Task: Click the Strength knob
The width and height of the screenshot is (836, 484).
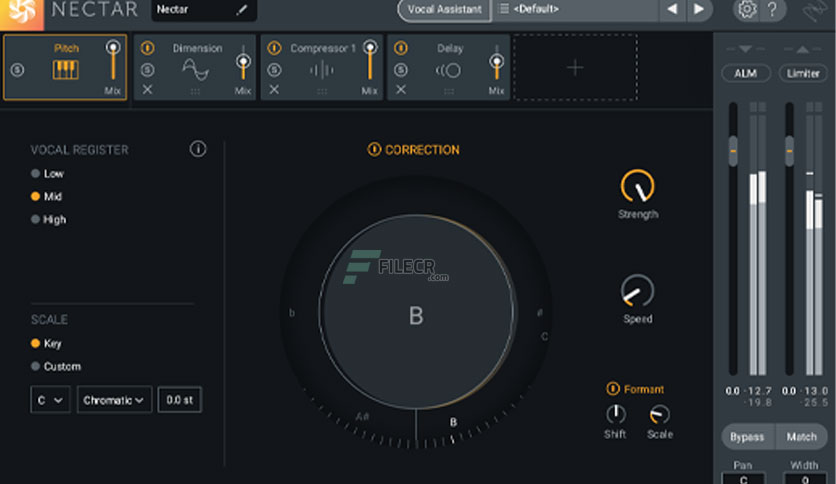Action: click(x=638, y=187)
